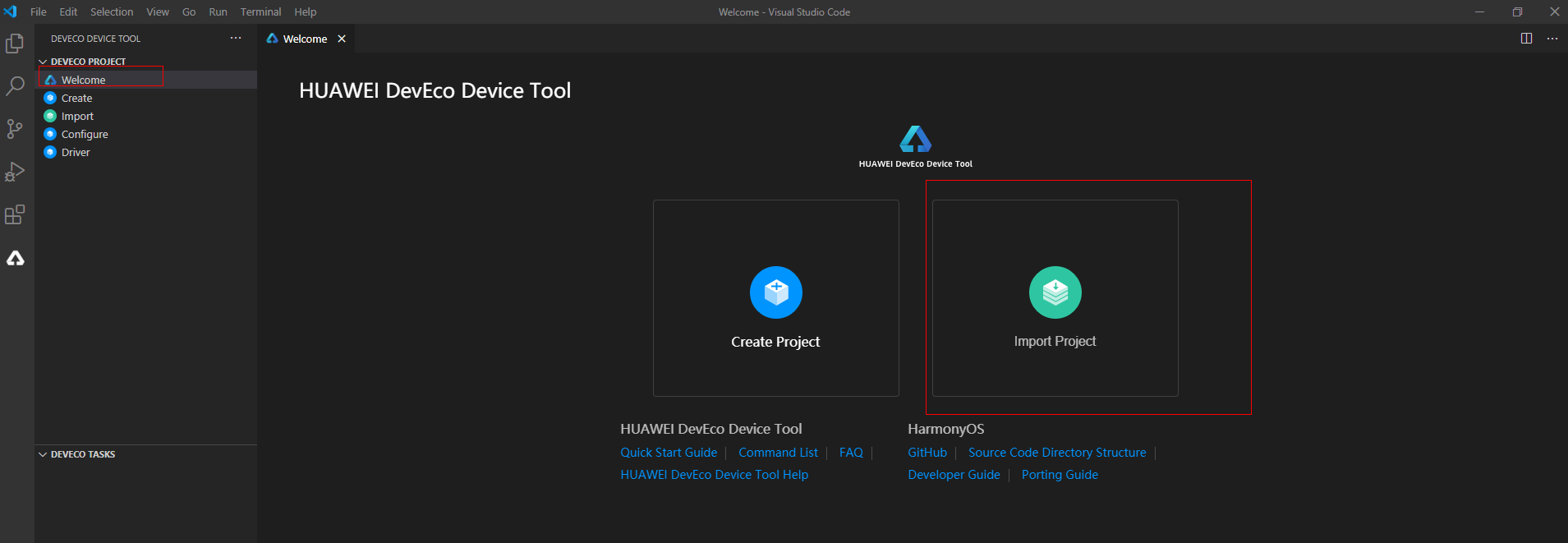Screen dimensions: 1568x543
Task: Select Configure in the project tree
Action: coord(85,134)
